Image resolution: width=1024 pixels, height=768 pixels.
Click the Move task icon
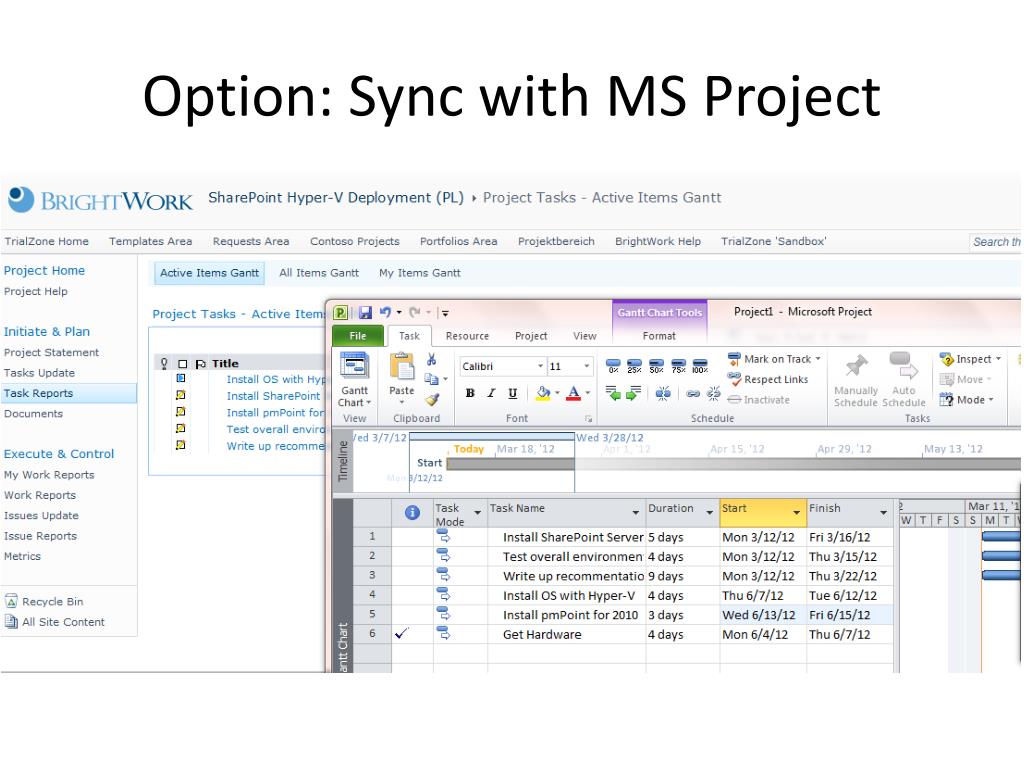pyautogui.click(x=947, y=379)
